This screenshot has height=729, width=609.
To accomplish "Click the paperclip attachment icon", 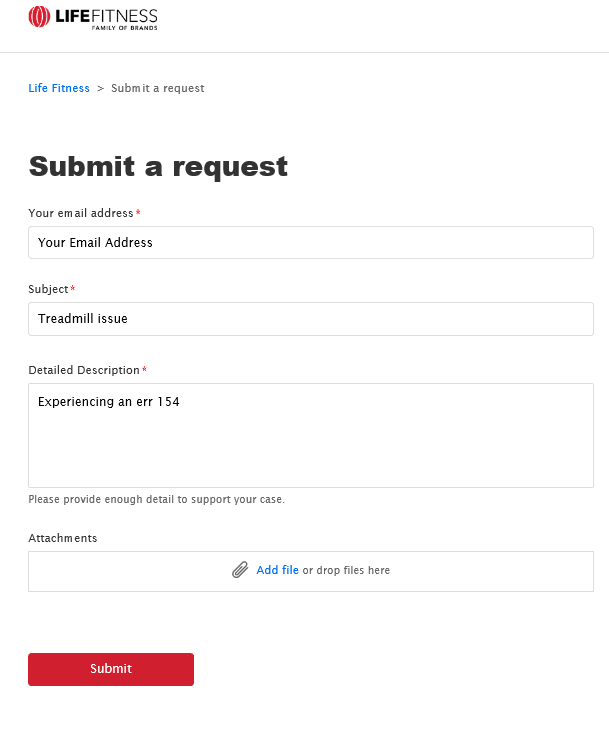I will pos(240,570).
